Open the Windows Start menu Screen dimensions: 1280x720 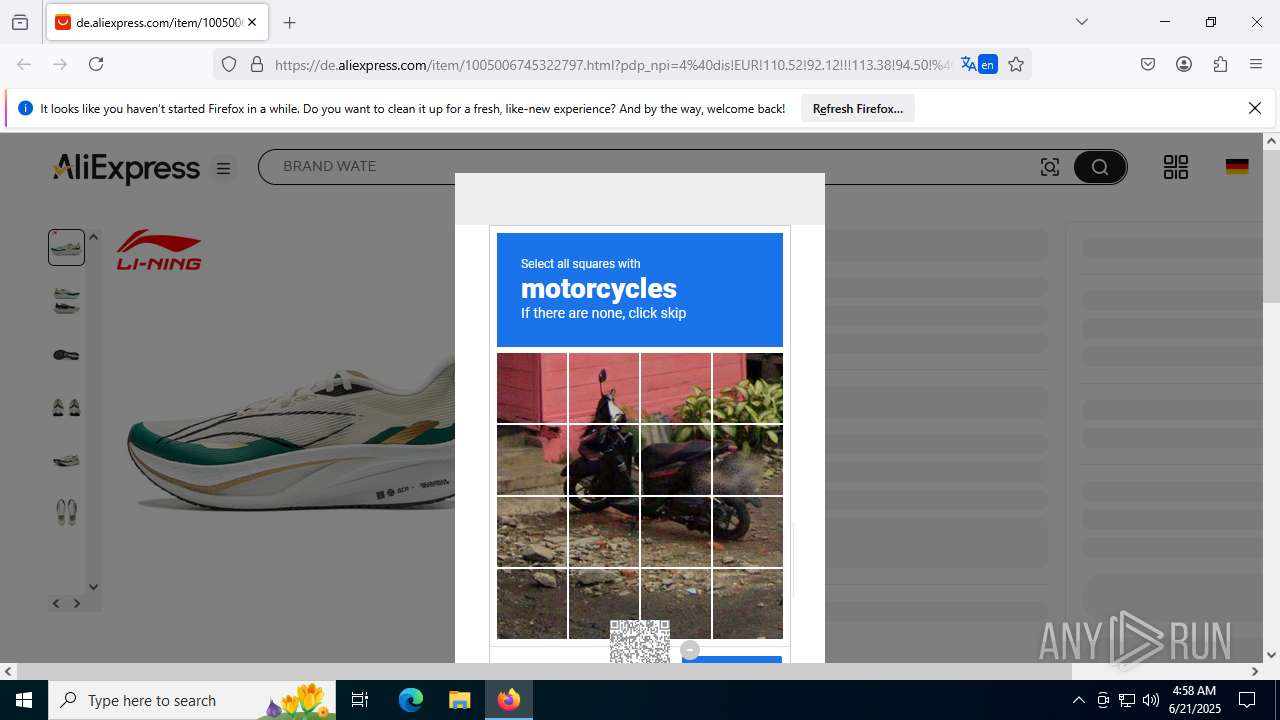[24, 700]
